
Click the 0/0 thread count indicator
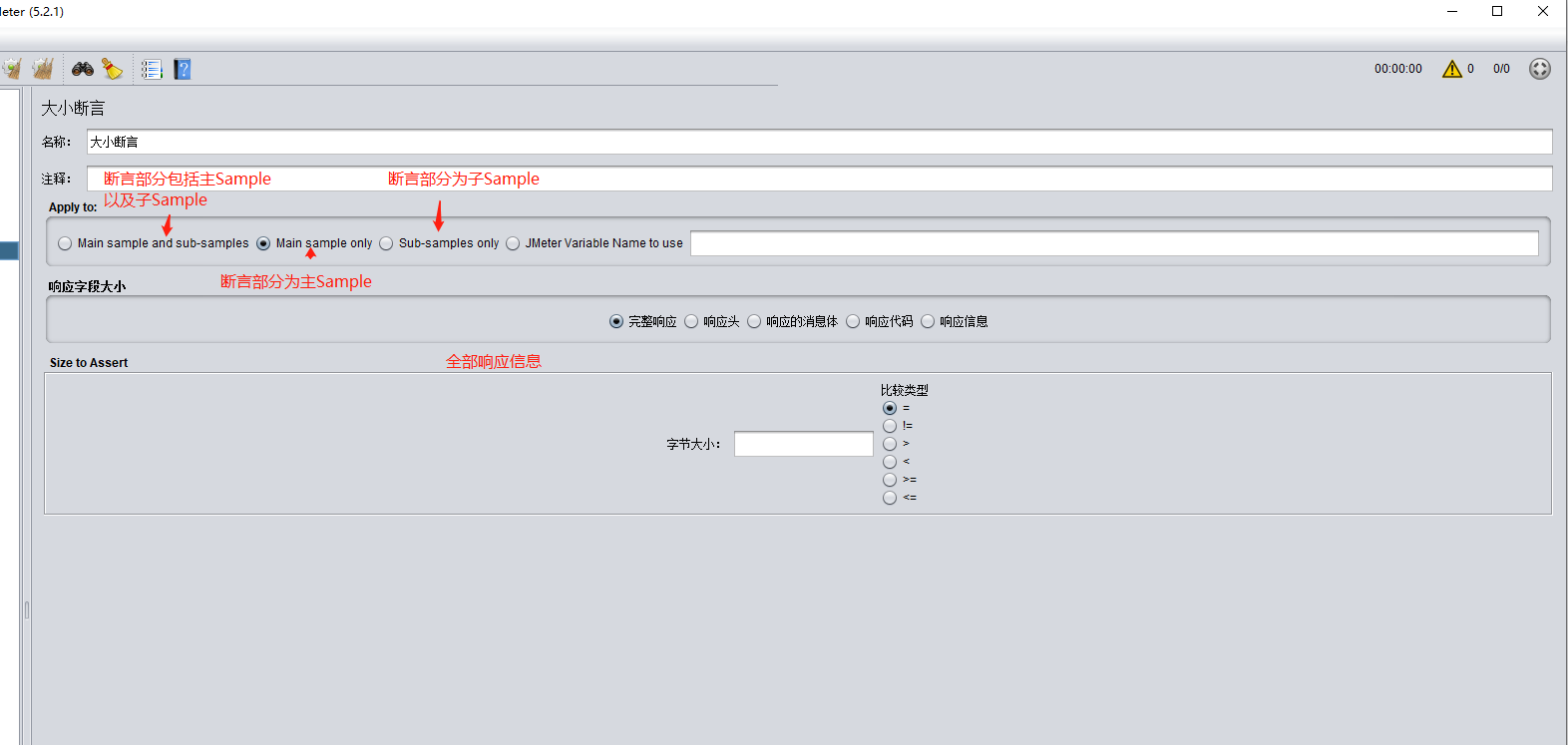(x=1501, y=69)
